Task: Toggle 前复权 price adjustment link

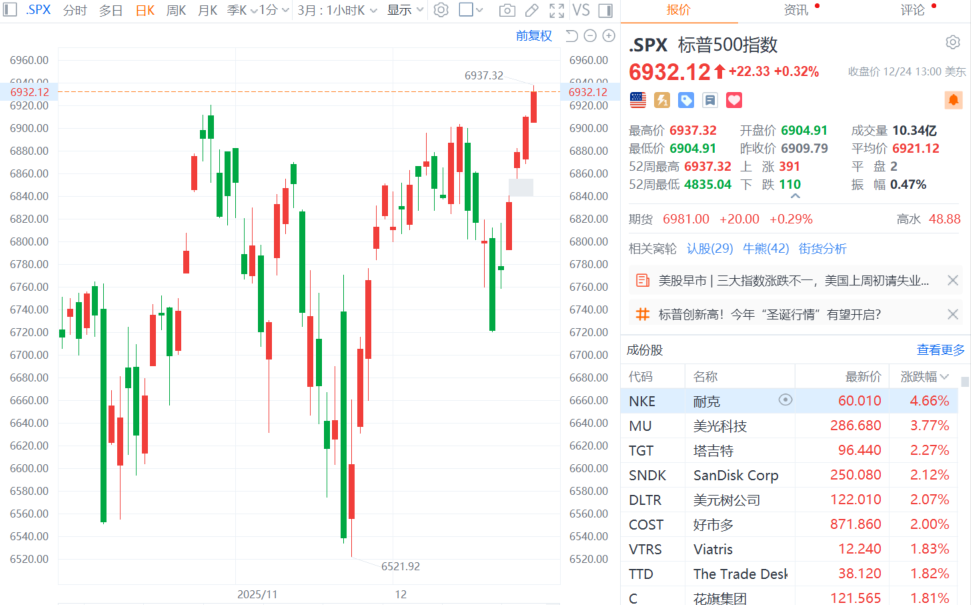Action: 534,36
